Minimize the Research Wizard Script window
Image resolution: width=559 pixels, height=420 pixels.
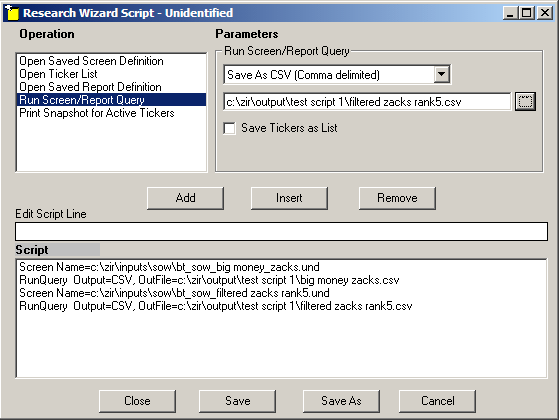511,13
